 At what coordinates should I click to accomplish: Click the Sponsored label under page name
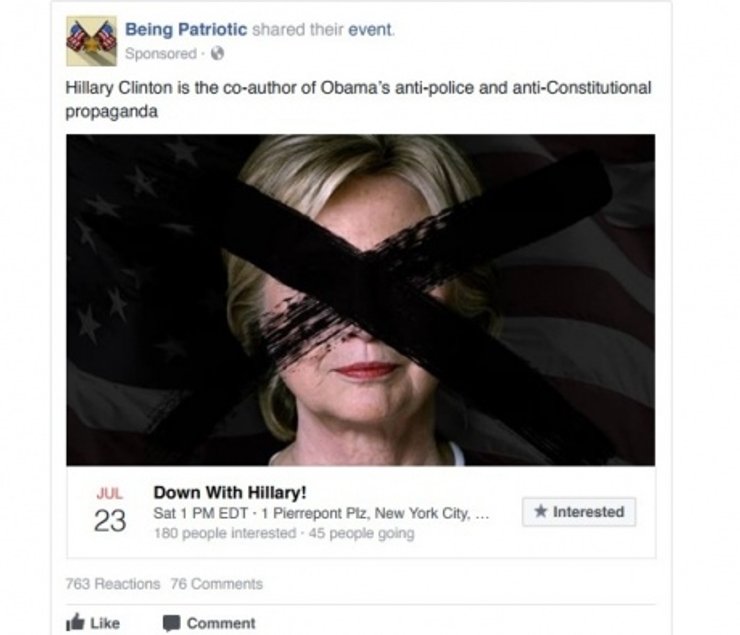pos(161,54)
